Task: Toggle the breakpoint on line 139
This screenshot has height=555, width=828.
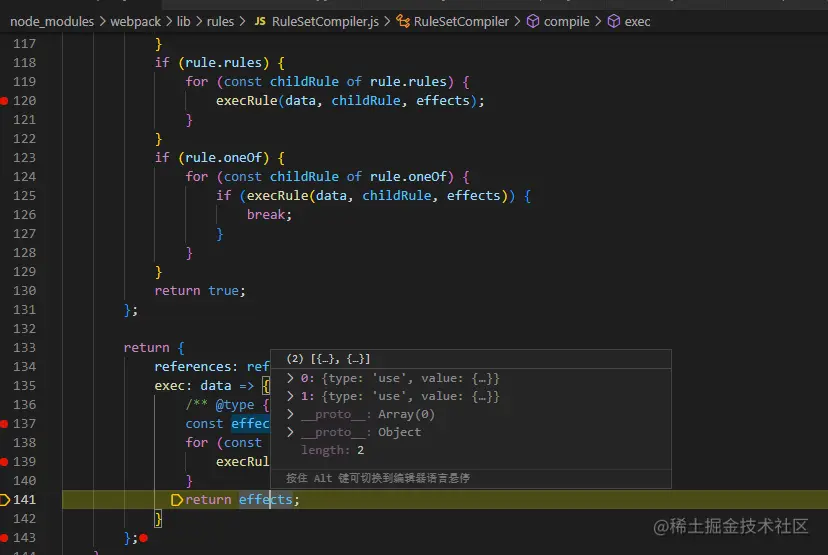Action: [x=4, y=462]
